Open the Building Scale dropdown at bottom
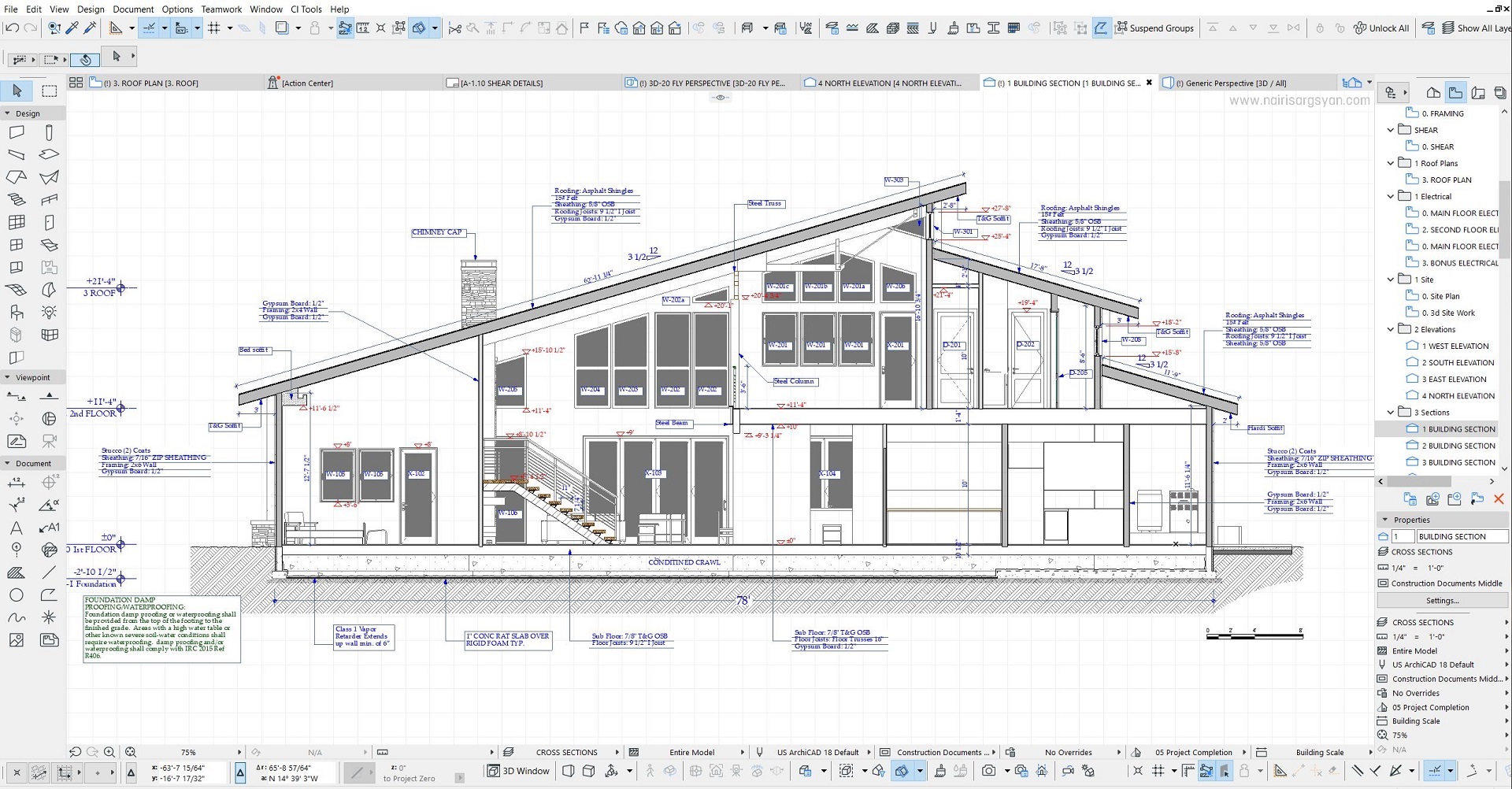The height and width of the screenshot is (789, 1512). click(x=1371, y=752)
